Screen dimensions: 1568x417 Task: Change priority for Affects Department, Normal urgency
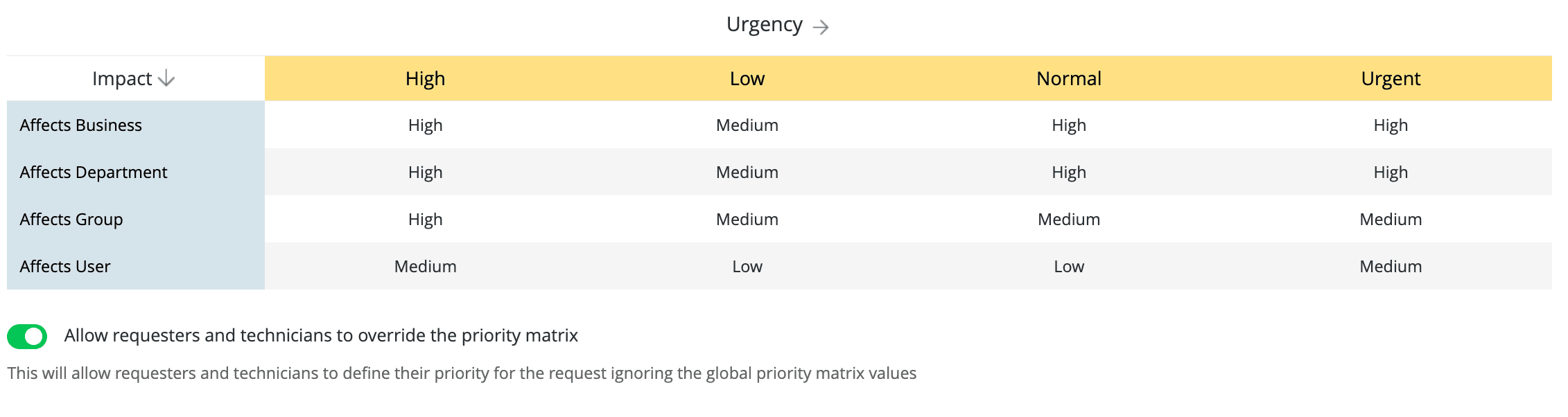[x=1068, y=172]
